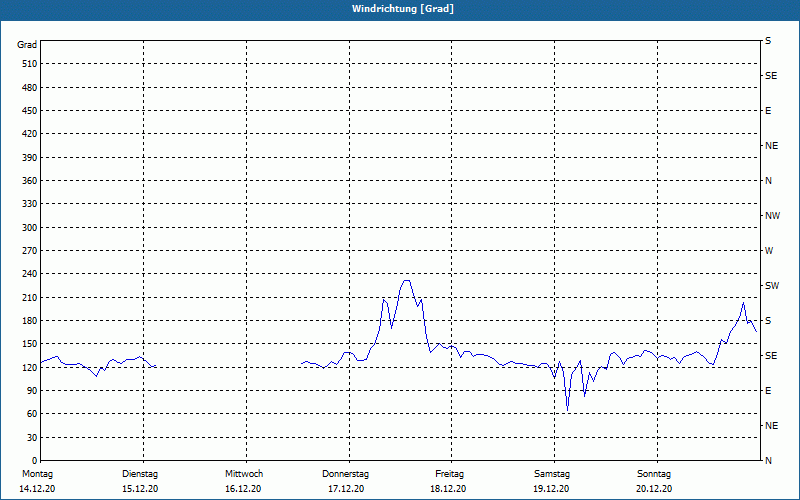This screenshot has width=800, height=500.
Task: Select the 510 value on the degree axis
Action: point(30,64)
